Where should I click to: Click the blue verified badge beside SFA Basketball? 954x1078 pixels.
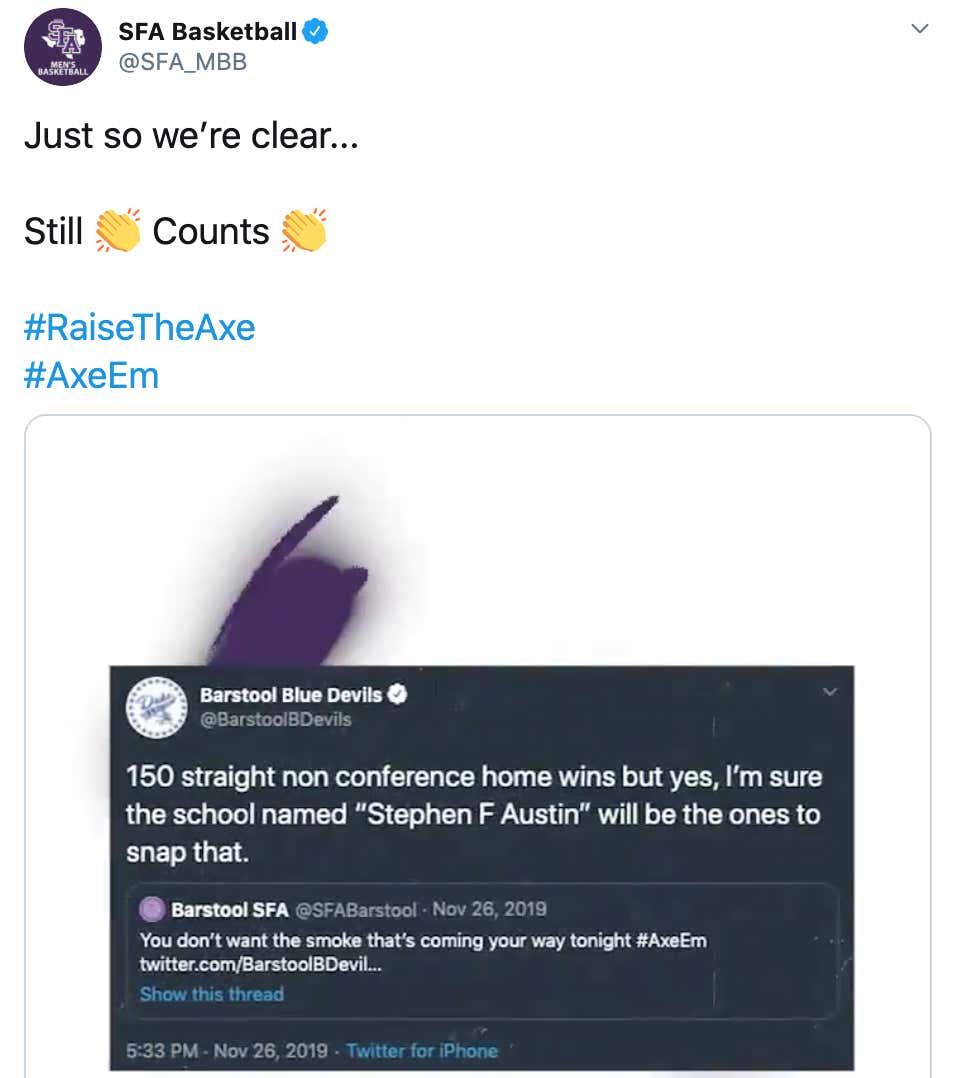pyautogui.click(x=315, y=31)
